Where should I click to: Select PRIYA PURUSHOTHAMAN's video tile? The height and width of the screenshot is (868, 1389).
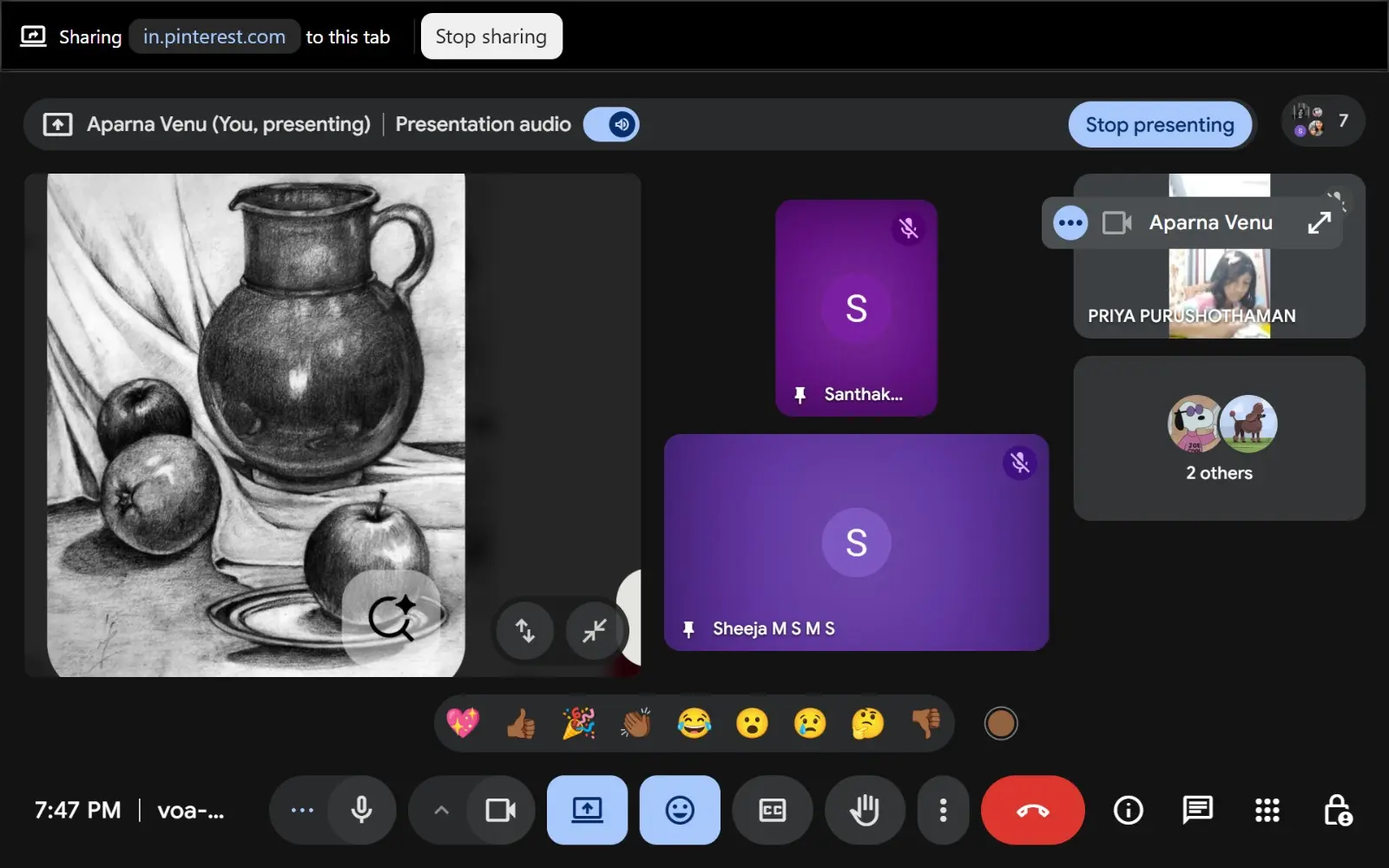(1220, 256)
